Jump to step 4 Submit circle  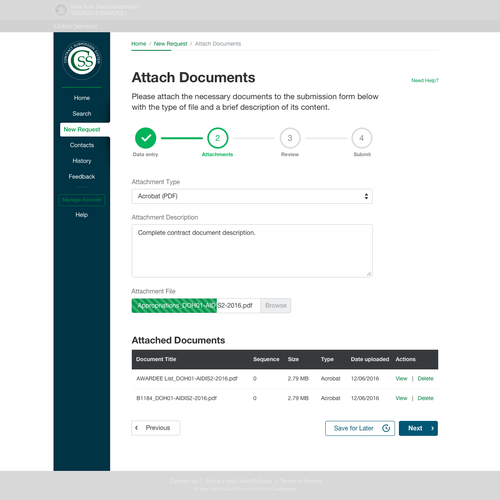pyautogui.click(x=362, y=138)
